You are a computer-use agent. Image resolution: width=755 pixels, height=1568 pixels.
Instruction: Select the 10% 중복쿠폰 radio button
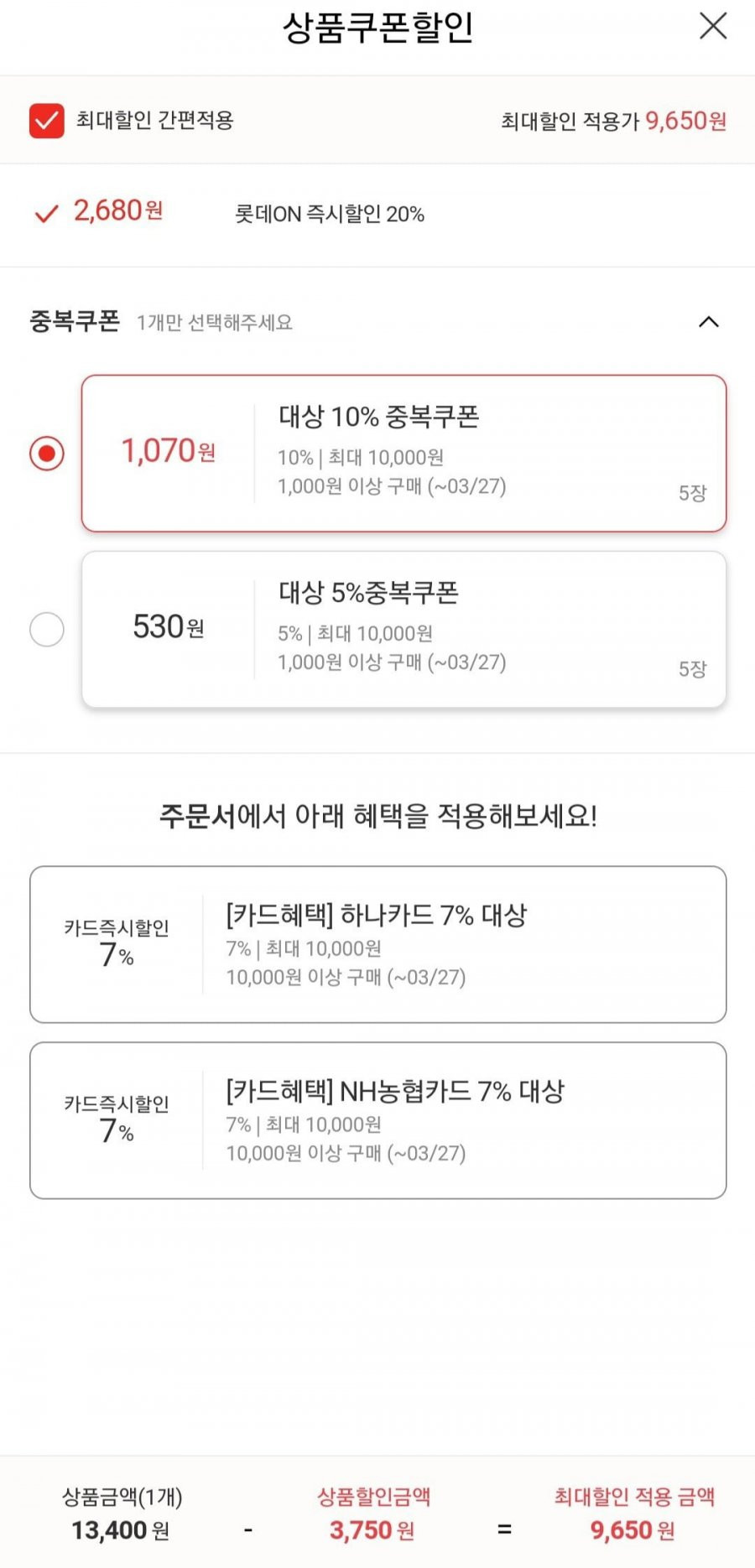coord(47,454)
